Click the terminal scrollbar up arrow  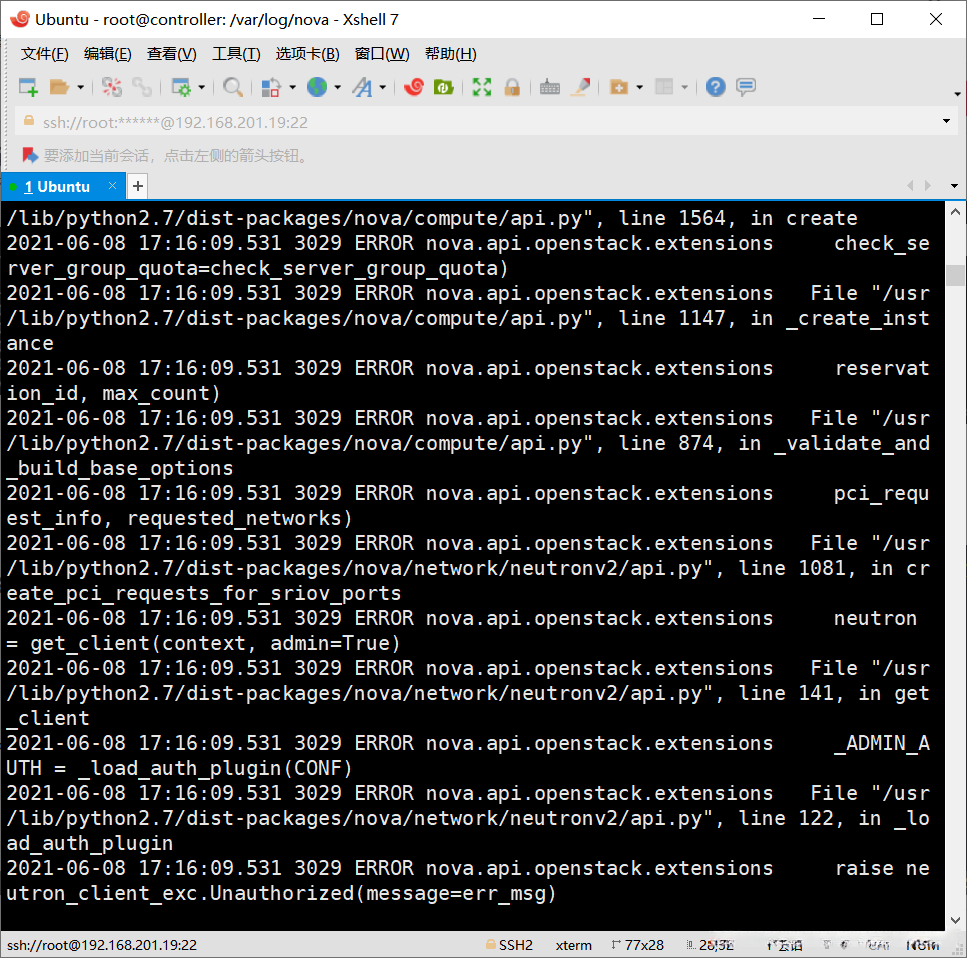tap(955, 212)
